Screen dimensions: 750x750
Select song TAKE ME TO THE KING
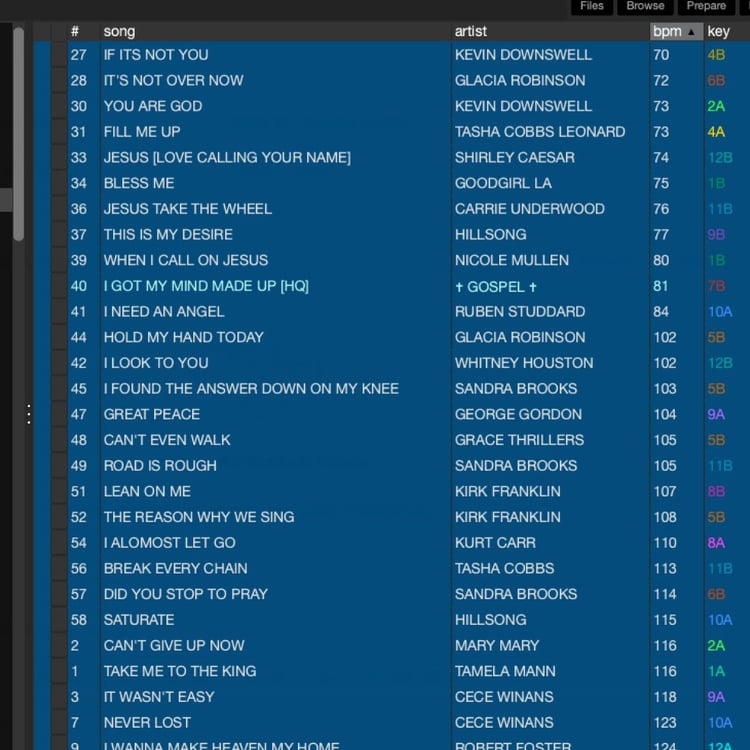(x=180, y=671)
